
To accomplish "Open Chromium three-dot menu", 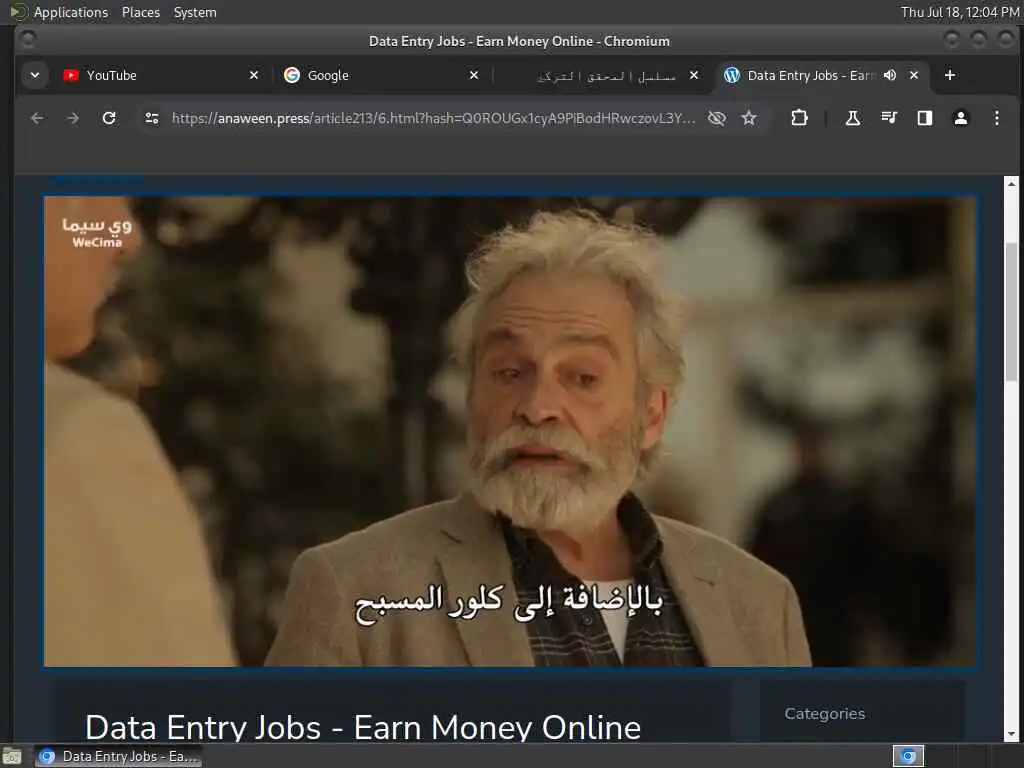I will pos(997,118).
